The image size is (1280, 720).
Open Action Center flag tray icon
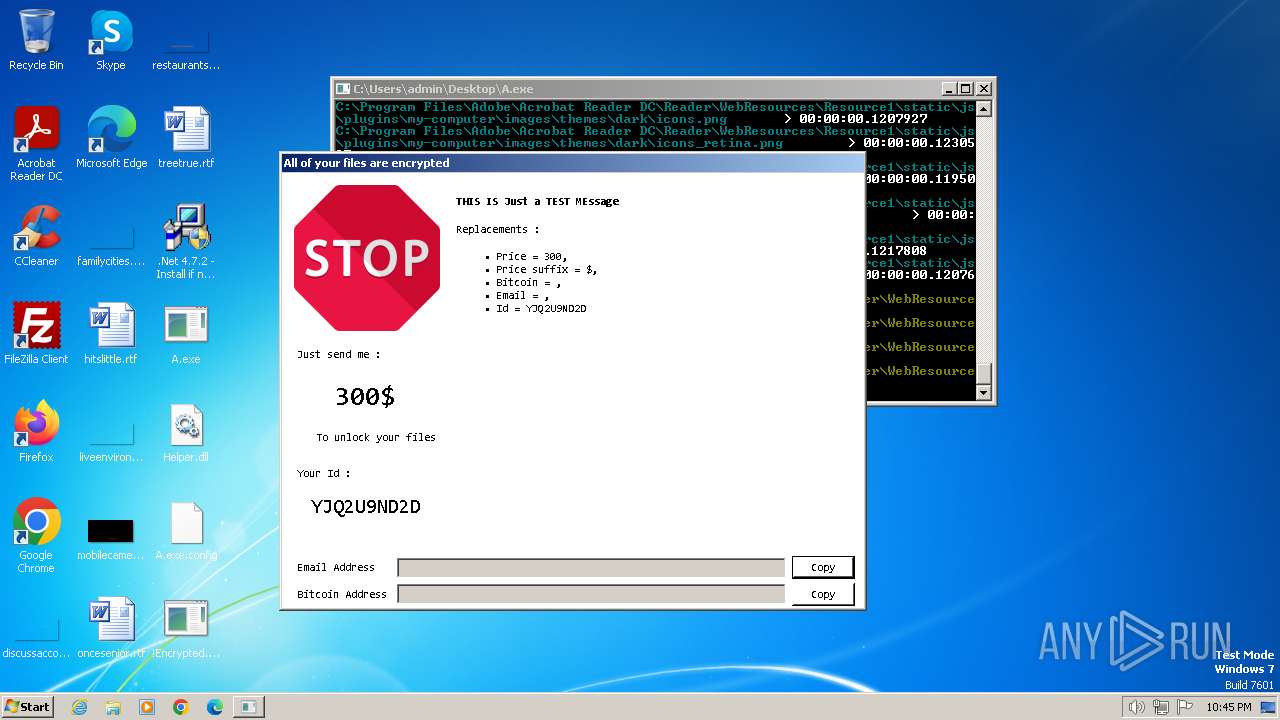click(x=1185, y=707)
